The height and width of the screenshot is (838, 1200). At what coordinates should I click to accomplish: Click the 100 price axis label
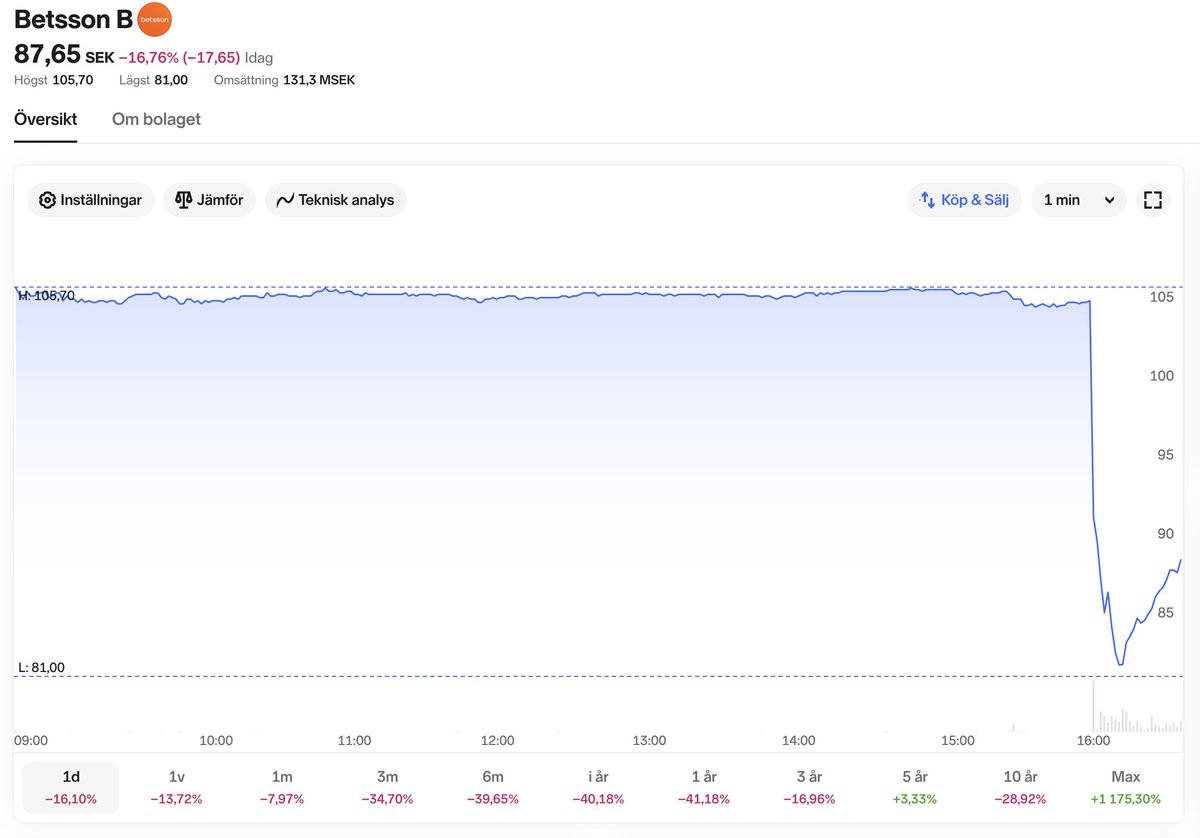pyautogui.click(x=1162, y=376)
